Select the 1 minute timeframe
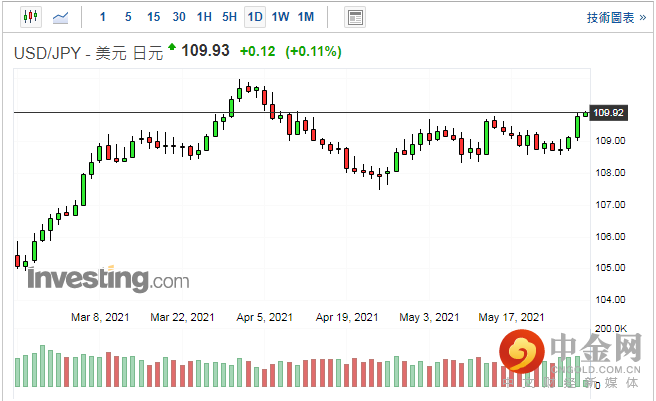656x401 pixels. (x=102, y=17)
